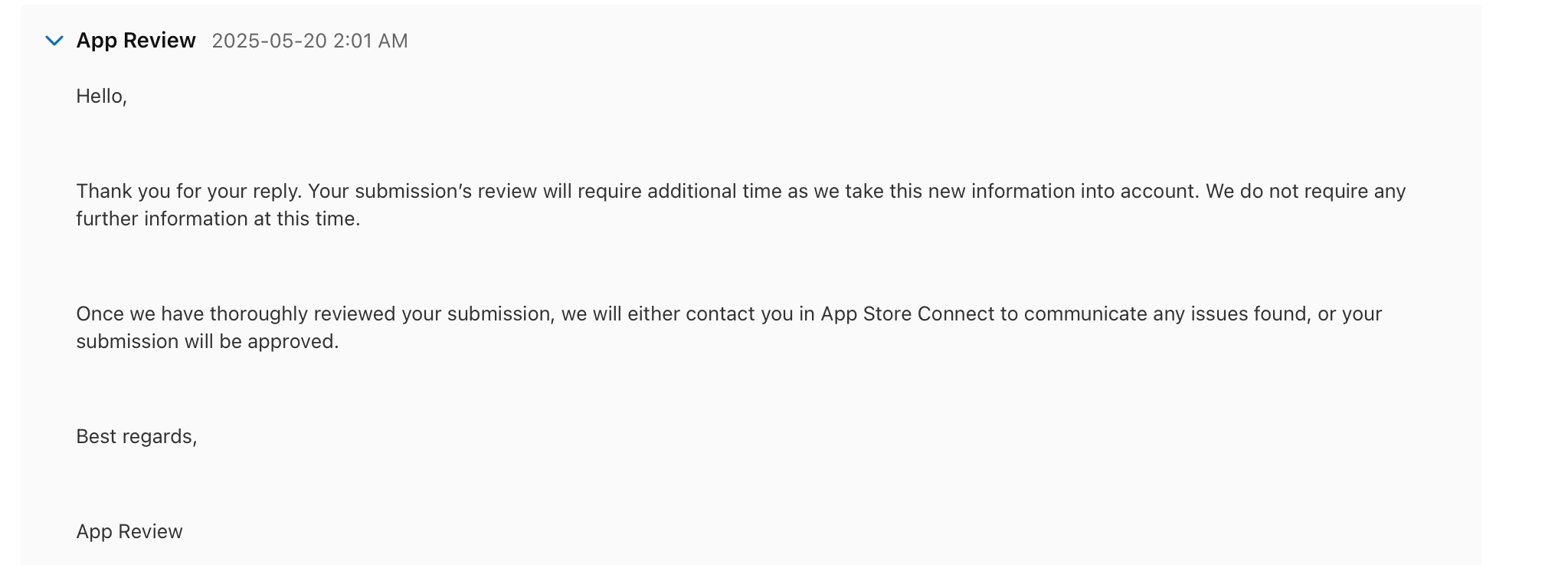Image resolution: width=1568 pixels, height=565 pixels.
Task: Click "We do not require any" sentence start
Action: pos(1305,192)
